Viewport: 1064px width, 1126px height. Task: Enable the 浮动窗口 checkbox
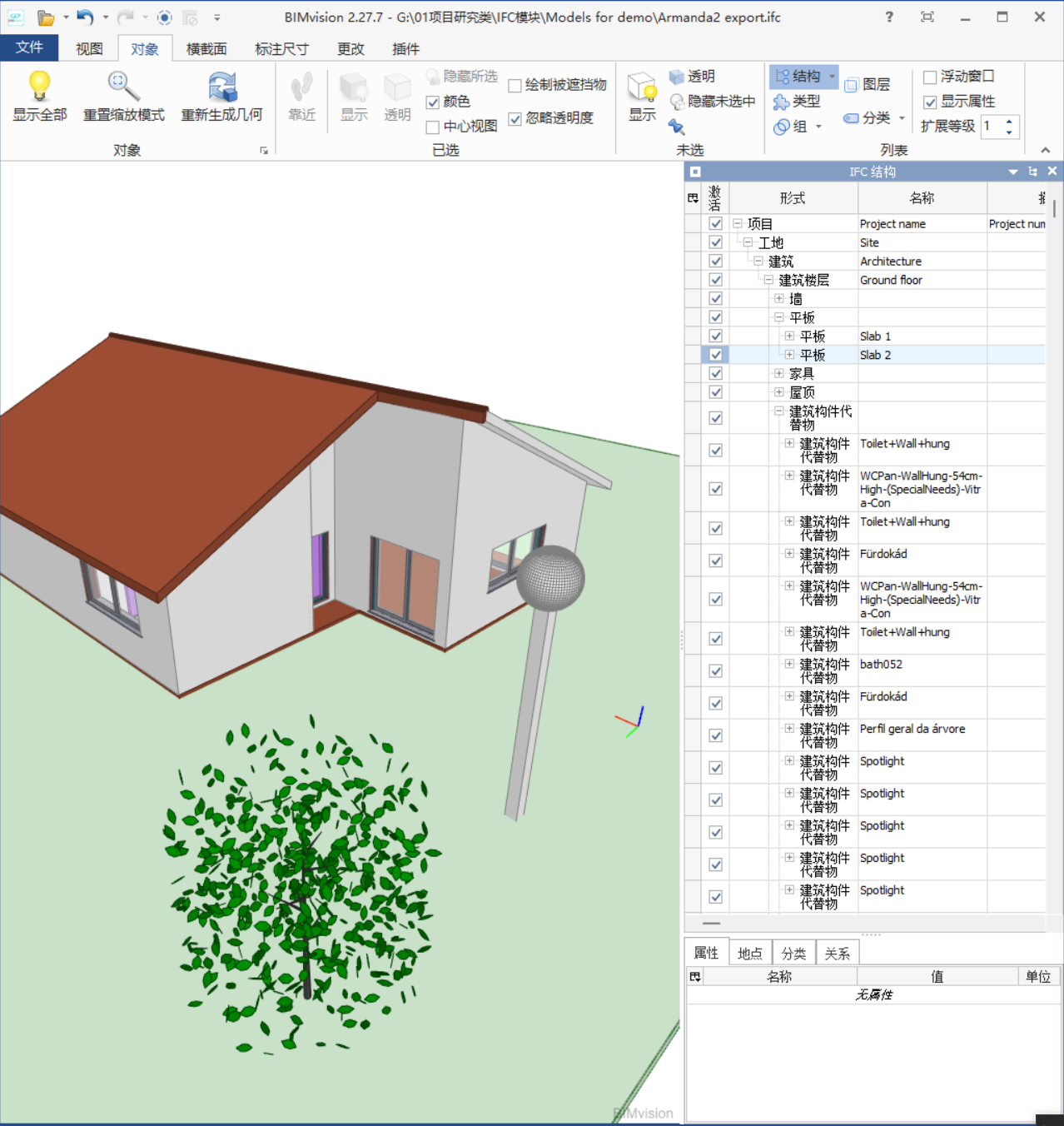(930, 77)
